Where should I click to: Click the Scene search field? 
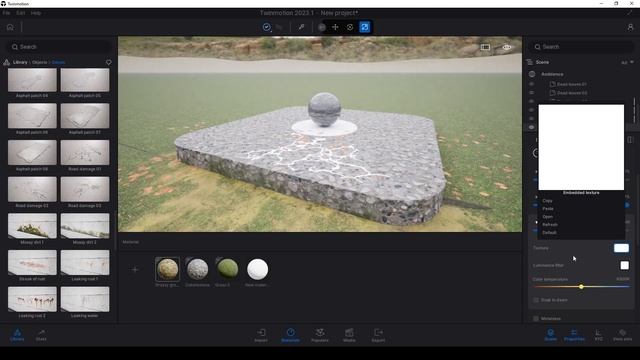pyautogui.click(x=580, y=47)
